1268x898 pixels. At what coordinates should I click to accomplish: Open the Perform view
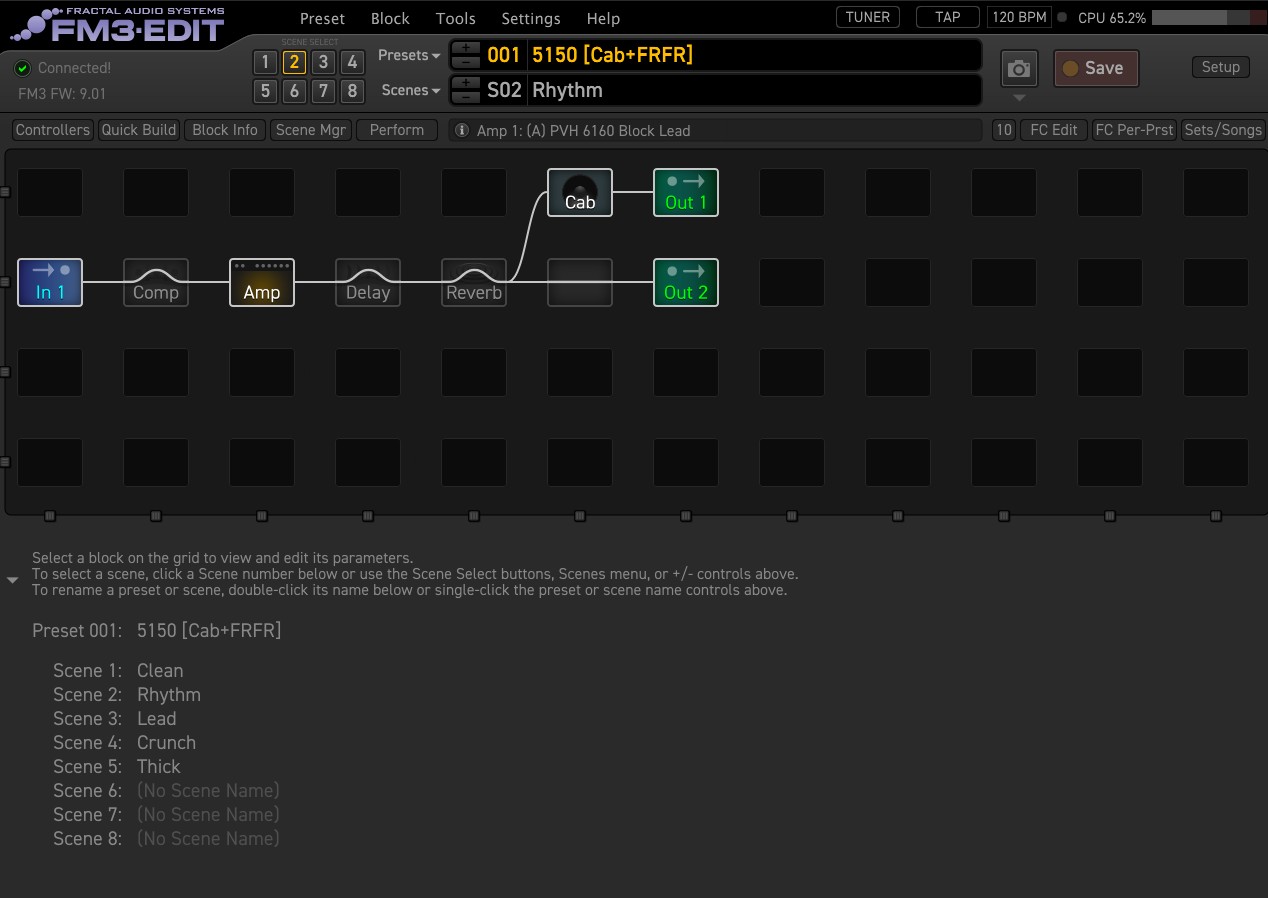coord(397,130)
